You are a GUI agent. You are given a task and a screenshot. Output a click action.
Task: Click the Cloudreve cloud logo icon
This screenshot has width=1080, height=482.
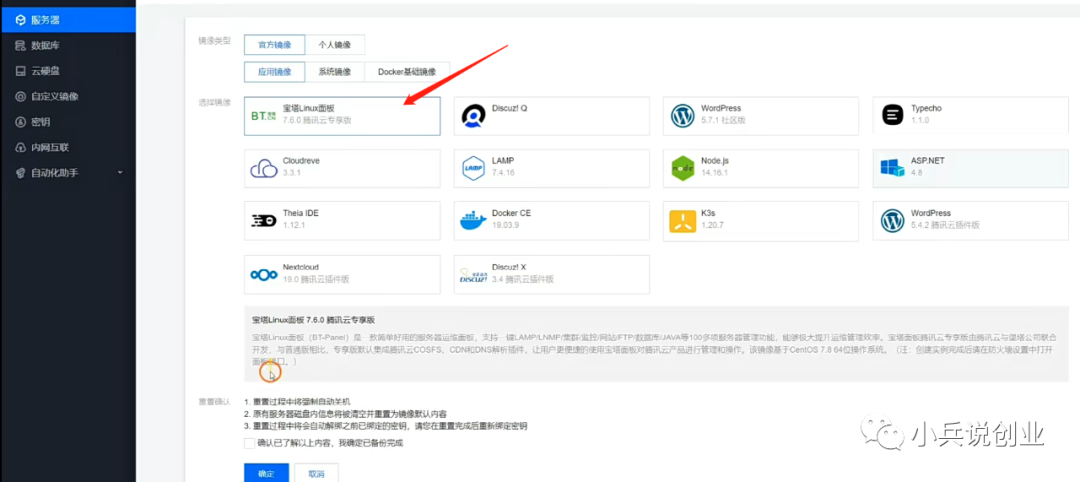click(x=263, y=169)
